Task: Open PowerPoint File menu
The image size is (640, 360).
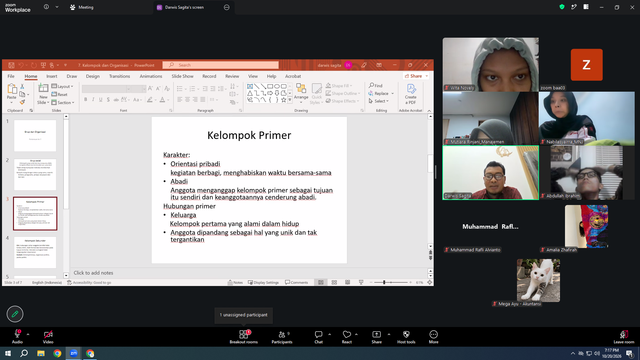Action: pos(11,76)
